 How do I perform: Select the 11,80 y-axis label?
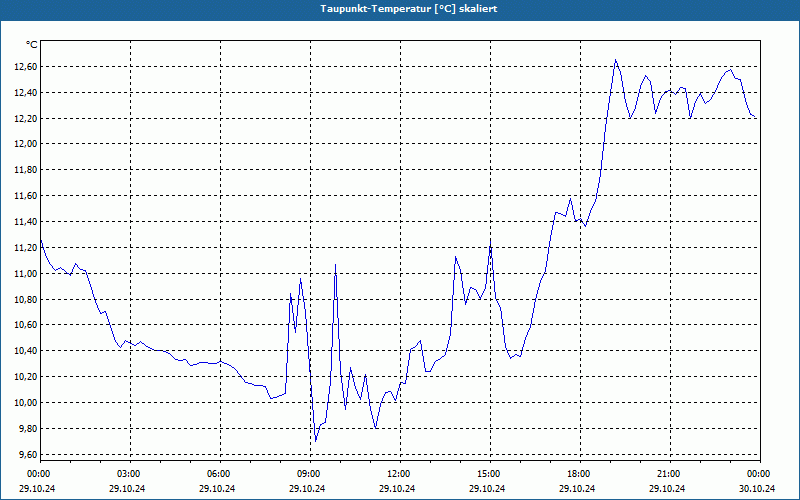tap(26, 170)
